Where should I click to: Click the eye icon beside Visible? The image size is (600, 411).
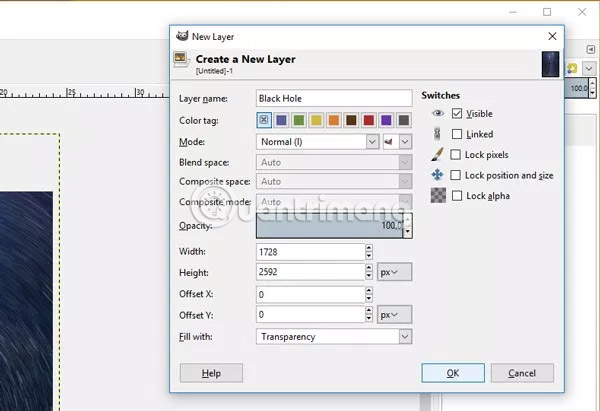pos(438,113)
